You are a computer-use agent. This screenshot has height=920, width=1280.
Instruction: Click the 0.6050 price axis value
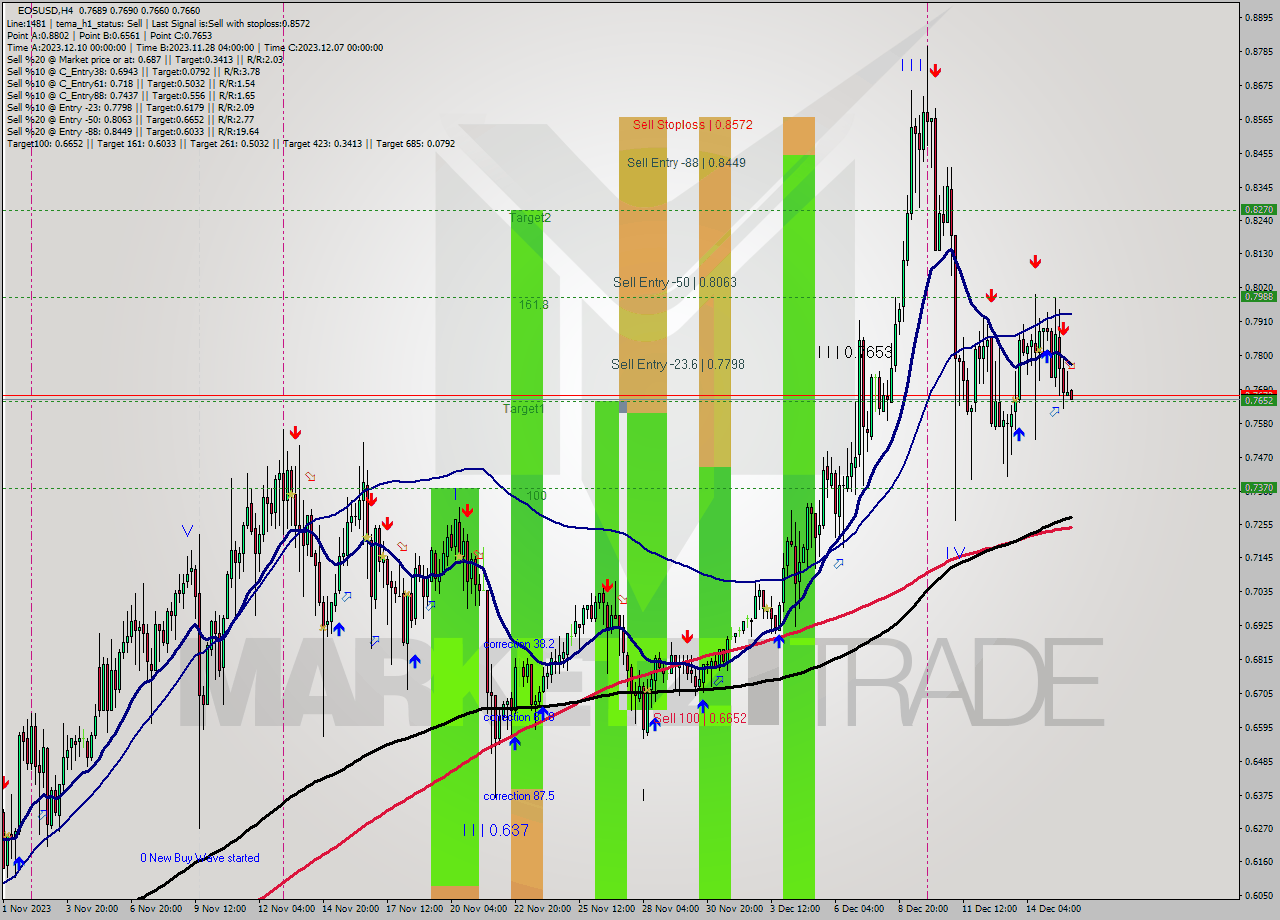1258,896
